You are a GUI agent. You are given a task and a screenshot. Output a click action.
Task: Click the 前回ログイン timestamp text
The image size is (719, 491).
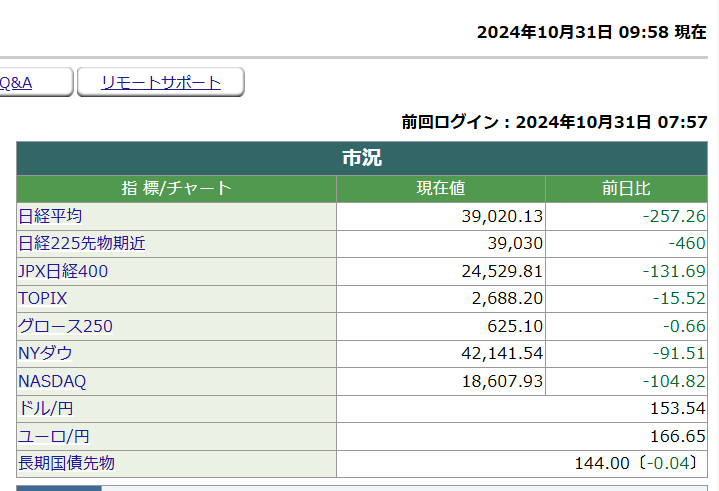(554, 122)
